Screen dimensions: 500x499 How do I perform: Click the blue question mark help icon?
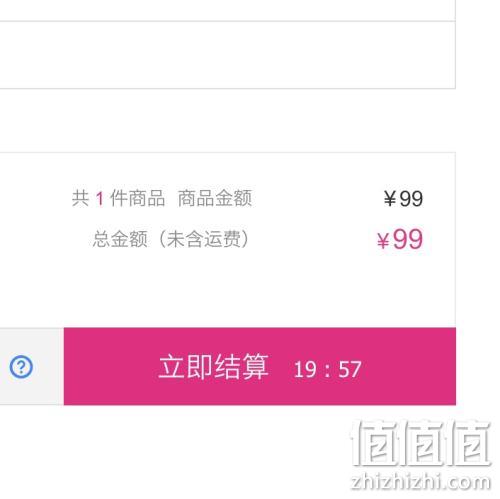[21, 367]
